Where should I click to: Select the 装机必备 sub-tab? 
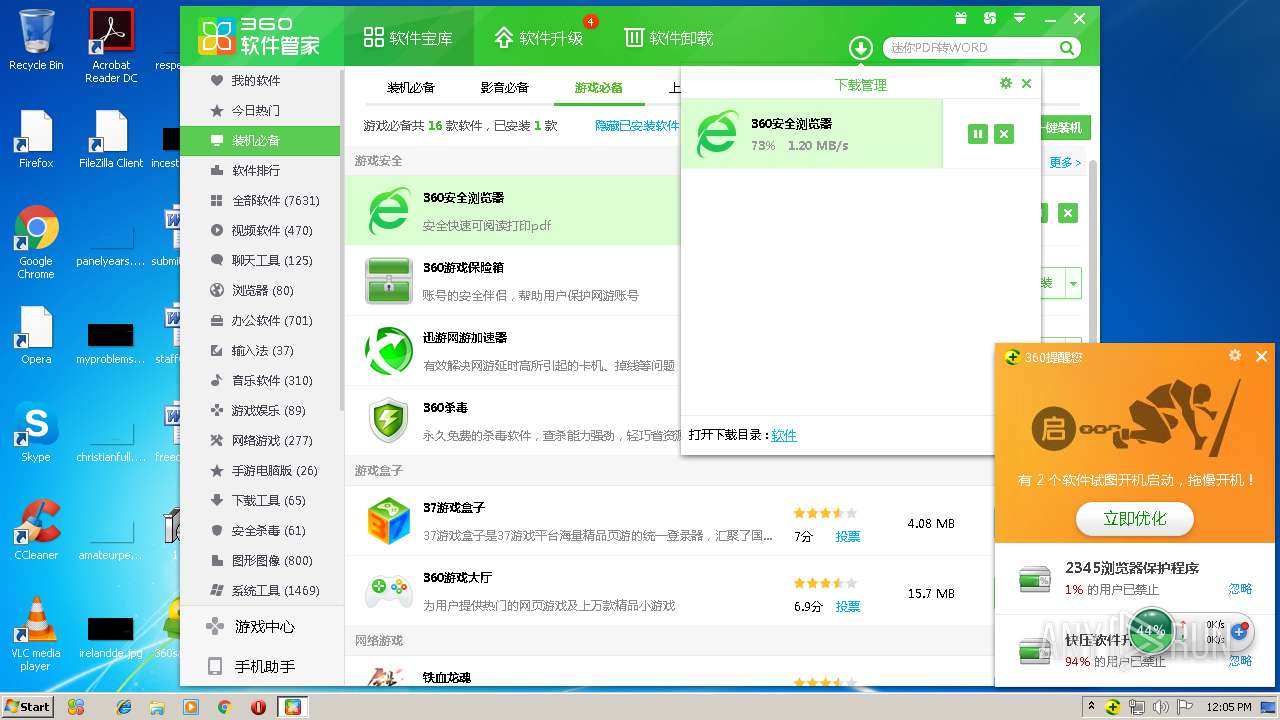pos(411,88)
